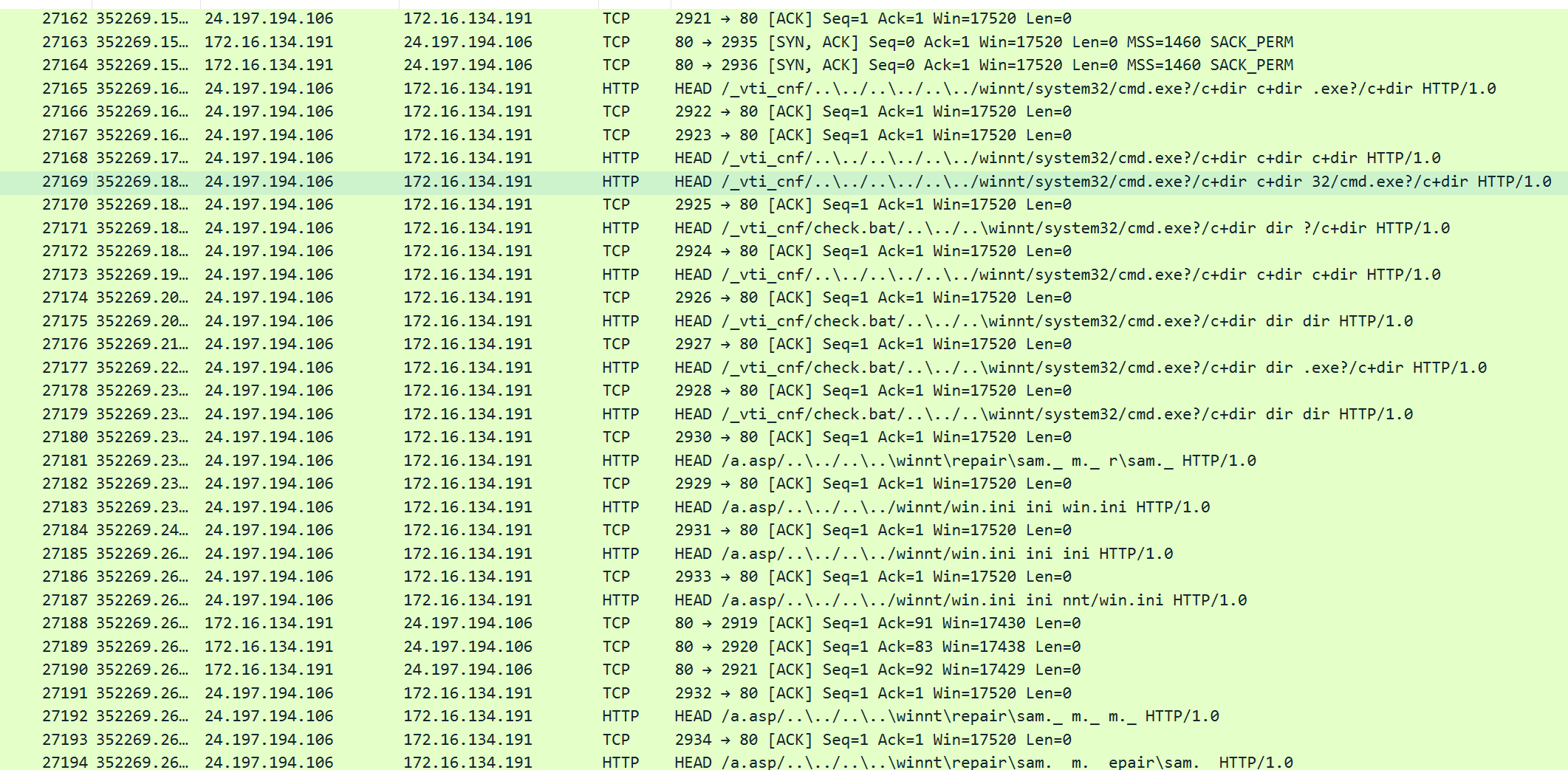The height and width of the screenshot is (770, 1568).
Task: Select packet 27176 '2927 → 80 [ACK]'
Action: 784,344
